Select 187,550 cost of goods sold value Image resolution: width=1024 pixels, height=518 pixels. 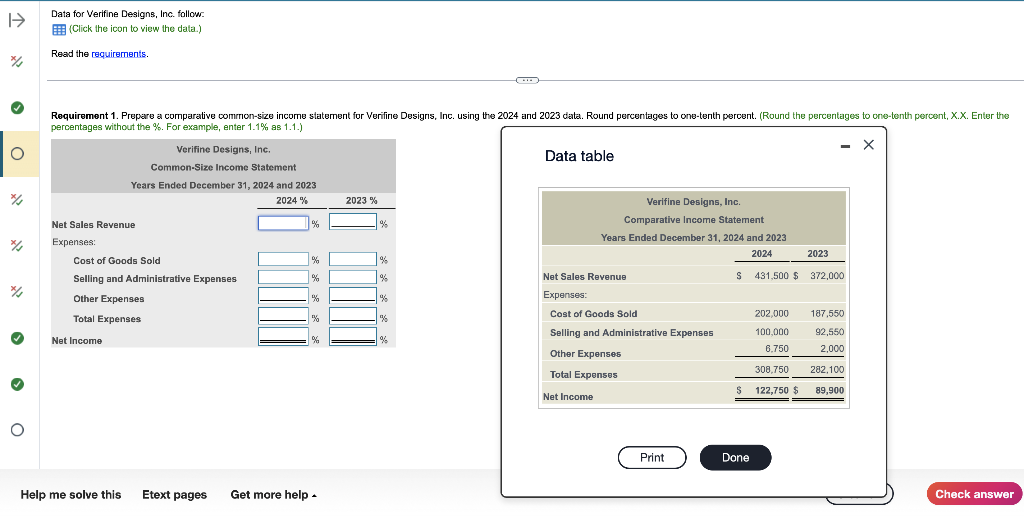pos(827,314)
